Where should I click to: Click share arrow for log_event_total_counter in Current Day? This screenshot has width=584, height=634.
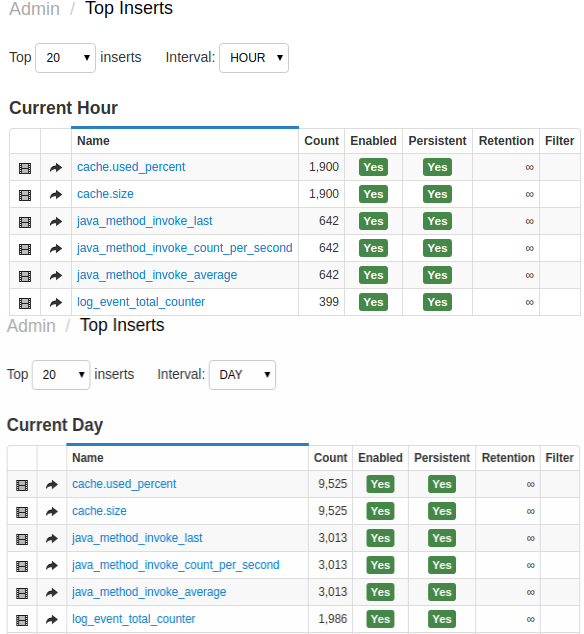pyautogui.click(x=52, y=619)
